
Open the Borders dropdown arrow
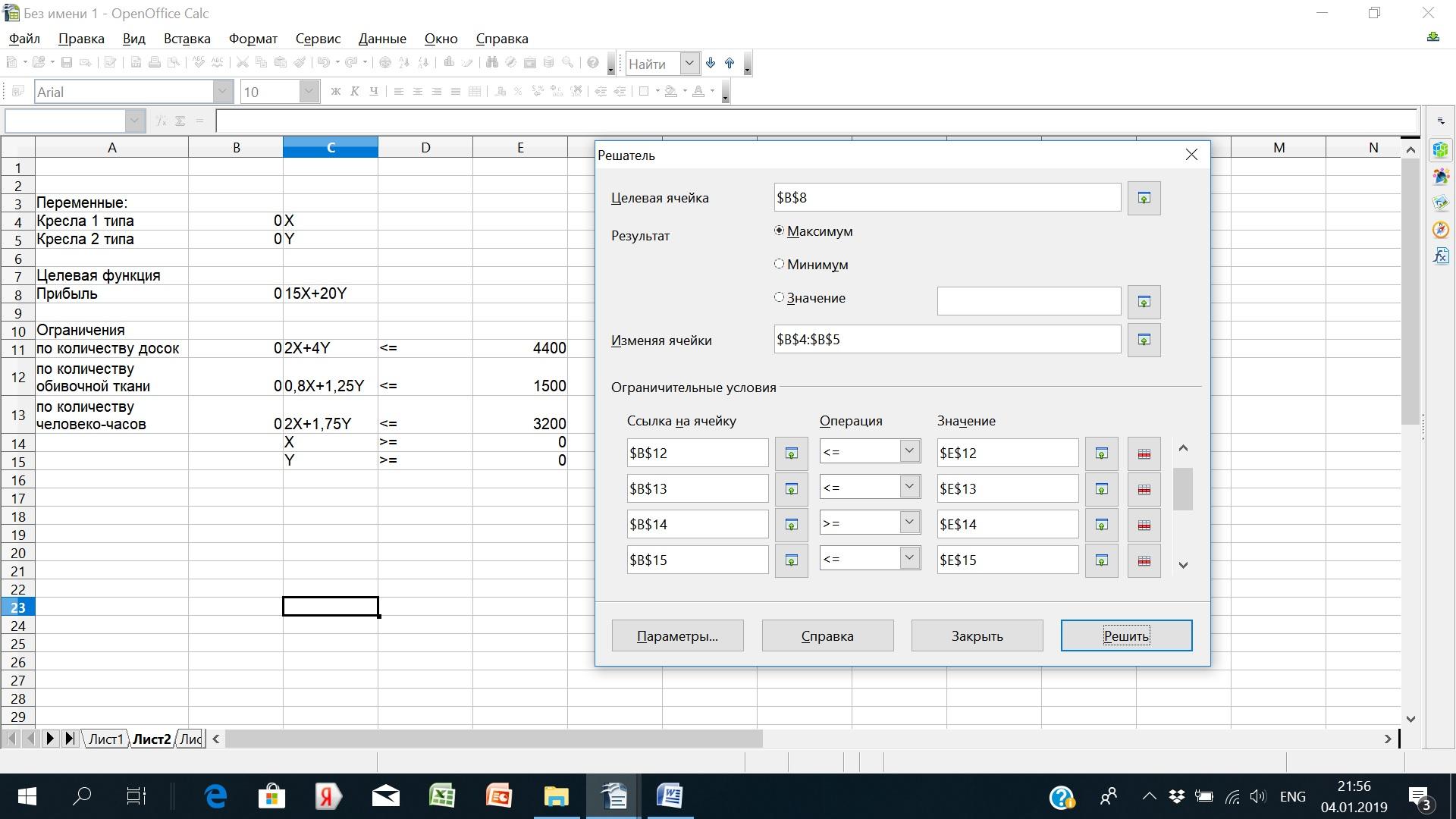pos(657,92)
